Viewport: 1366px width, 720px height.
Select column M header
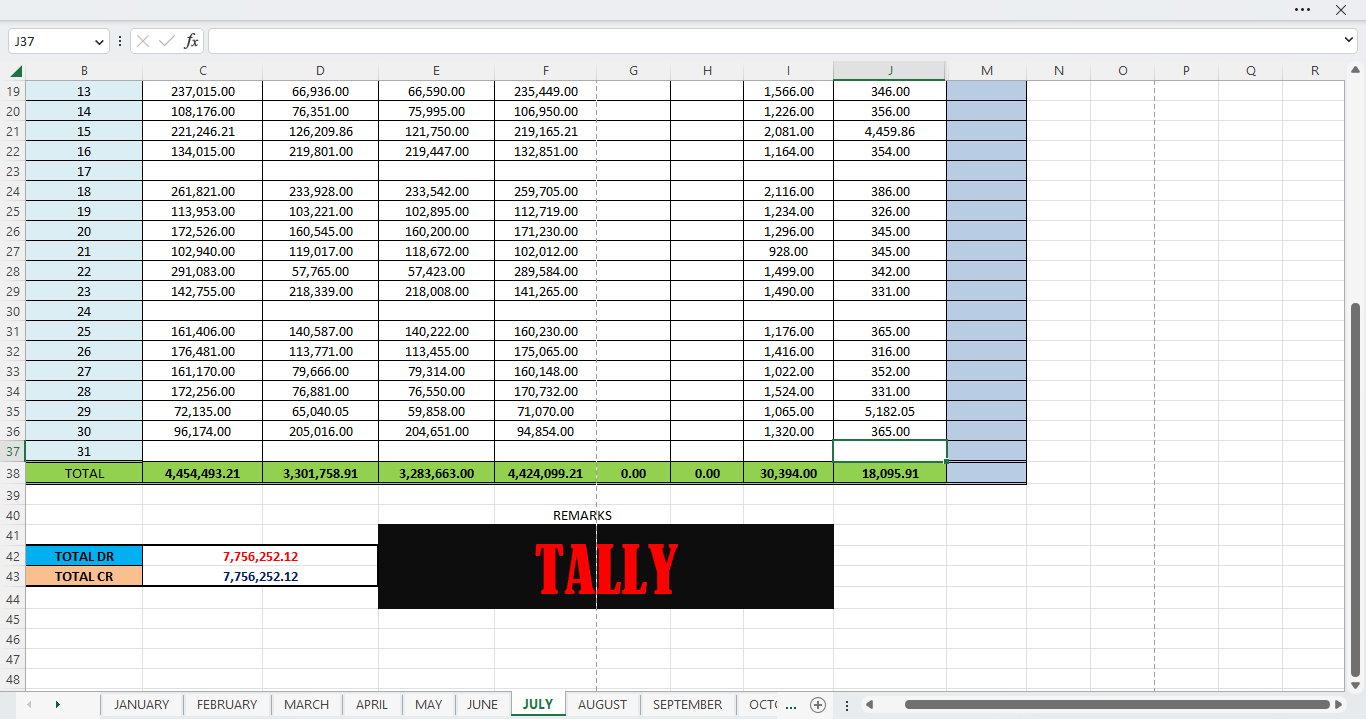(987, 71)
